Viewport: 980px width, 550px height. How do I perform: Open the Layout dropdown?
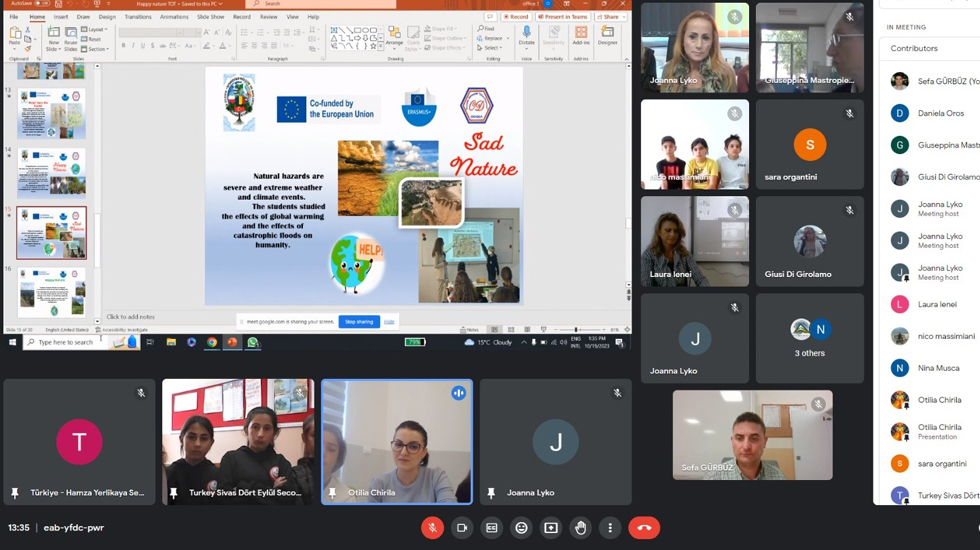pos(94,29)
